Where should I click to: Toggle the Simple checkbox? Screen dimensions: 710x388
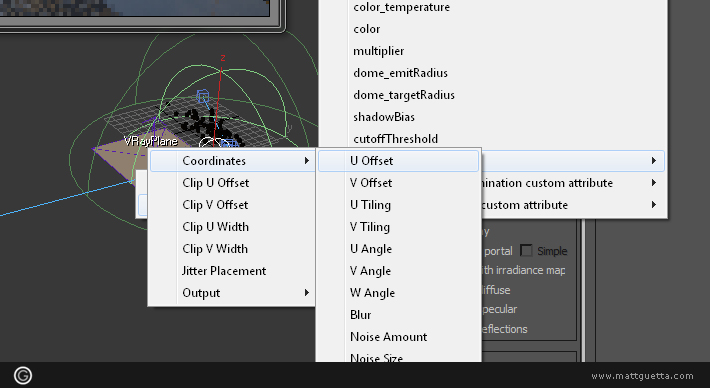point(526,250)
